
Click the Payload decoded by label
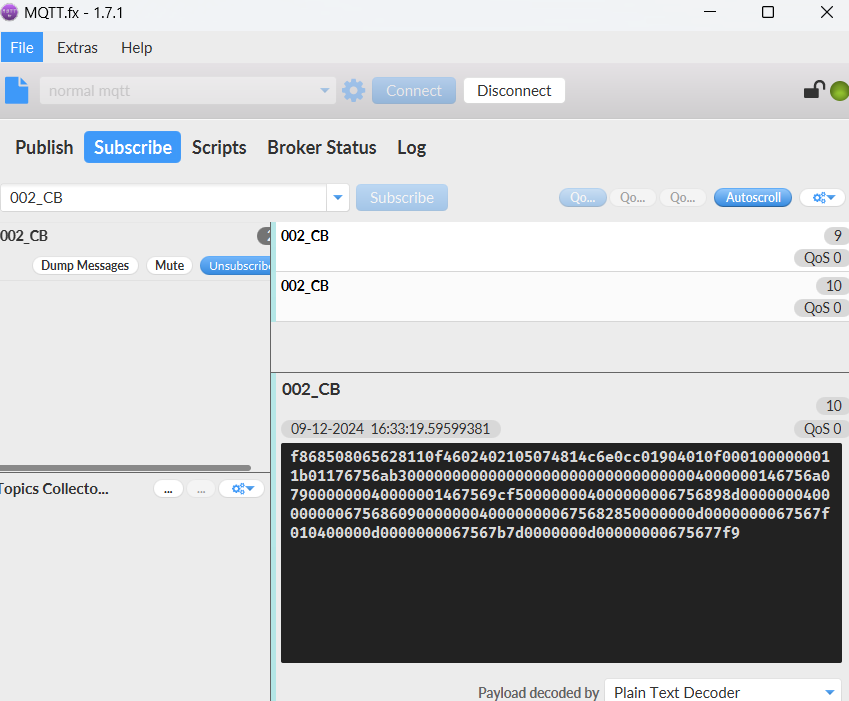538,692
